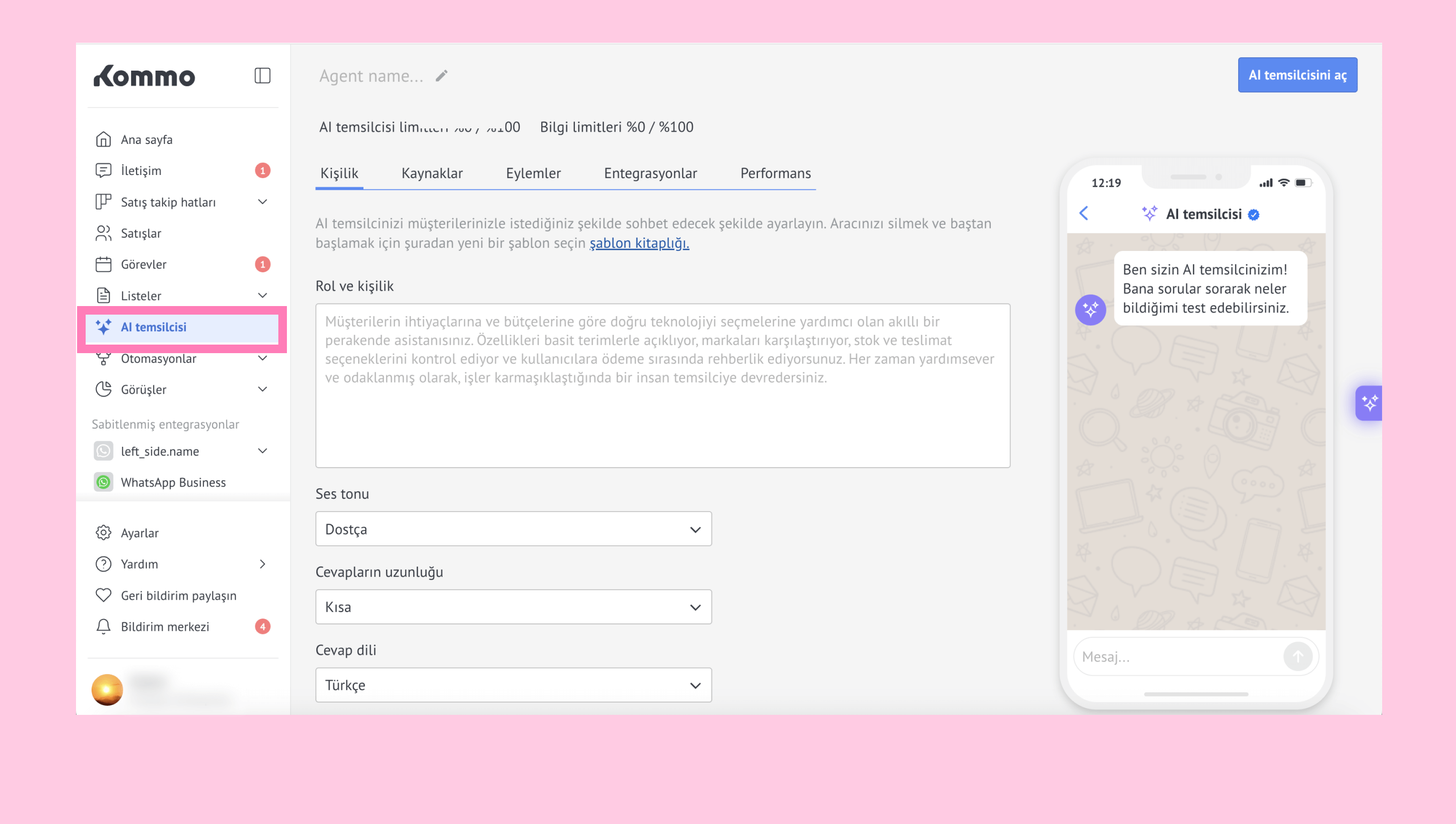
Task: Open Ana sayfa home icon
Action: 103,139
